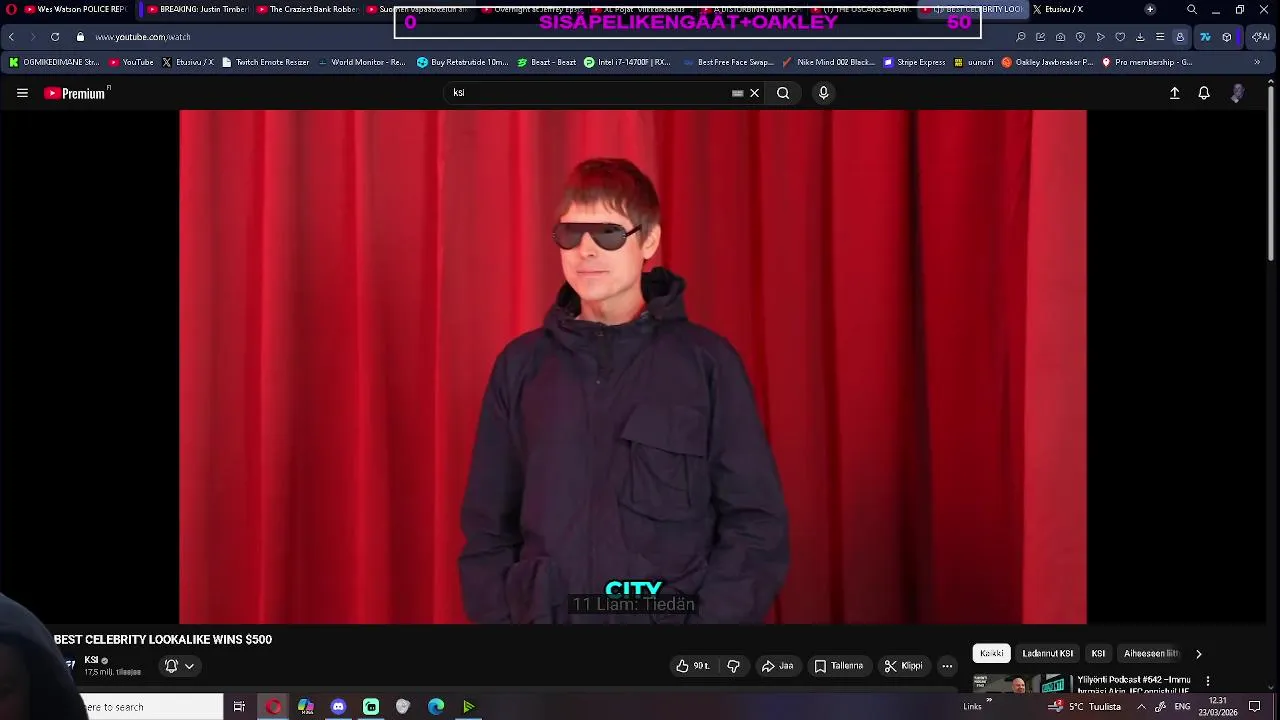The image size is (1280, 720).
Task: Open the 'Intel i7-14700F | RX...' bookmark
Action: pyautogui.click(x=627, y=62)
